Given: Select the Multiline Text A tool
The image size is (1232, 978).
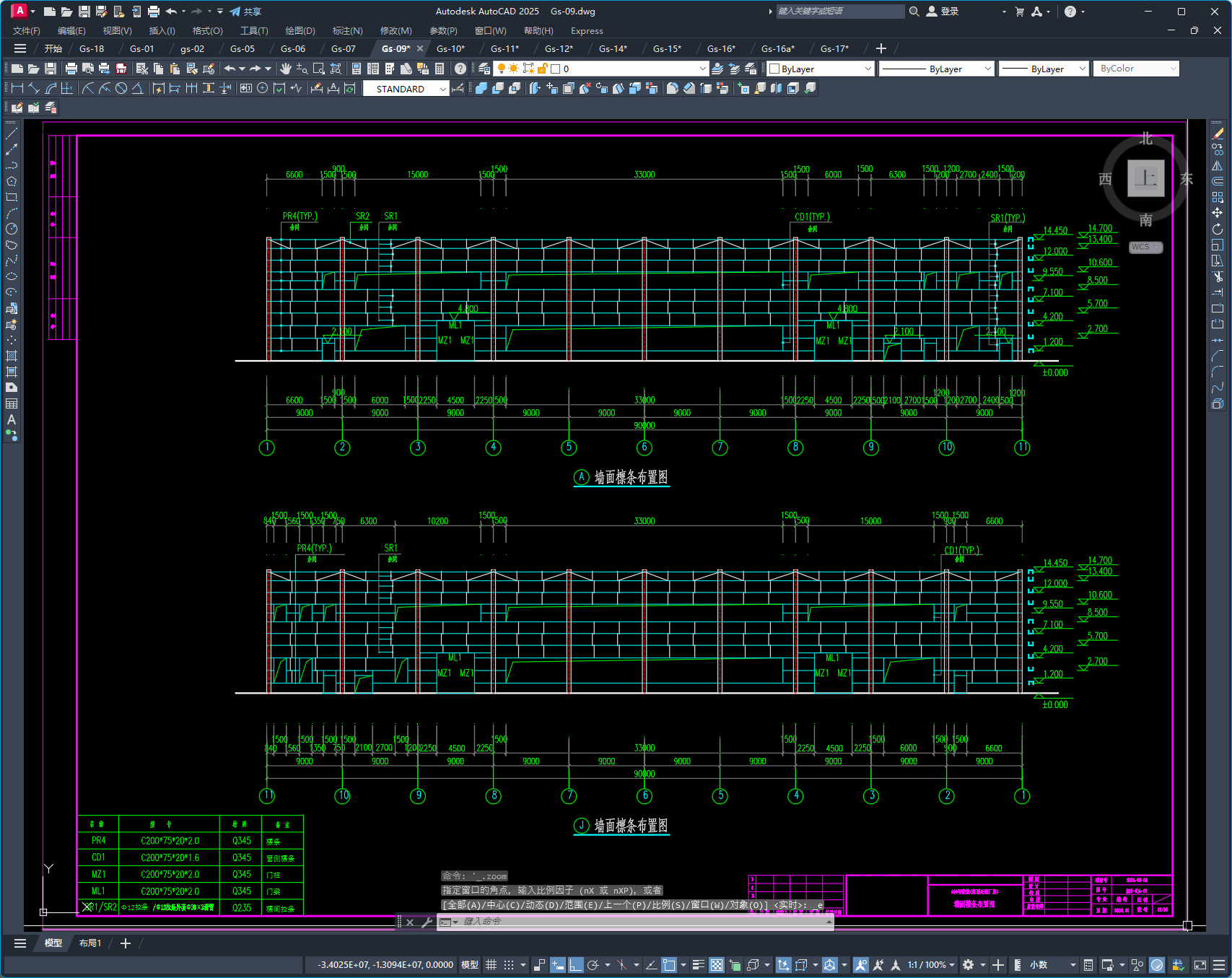Looking at the screenshot, I should 12,419.
